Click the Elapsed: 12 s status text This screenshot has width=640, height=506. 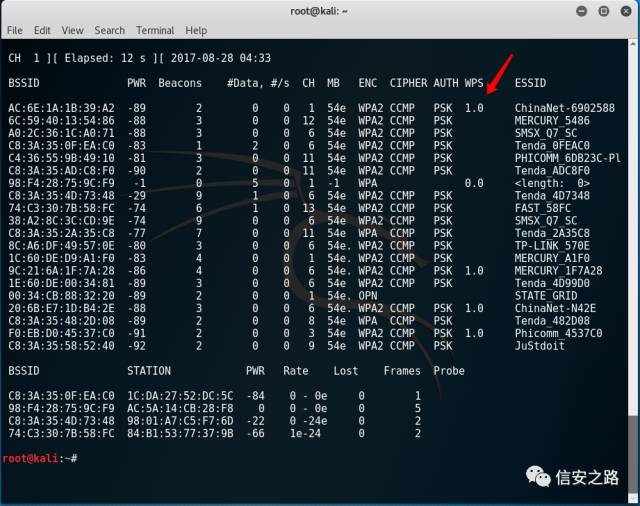click(105, 58)
